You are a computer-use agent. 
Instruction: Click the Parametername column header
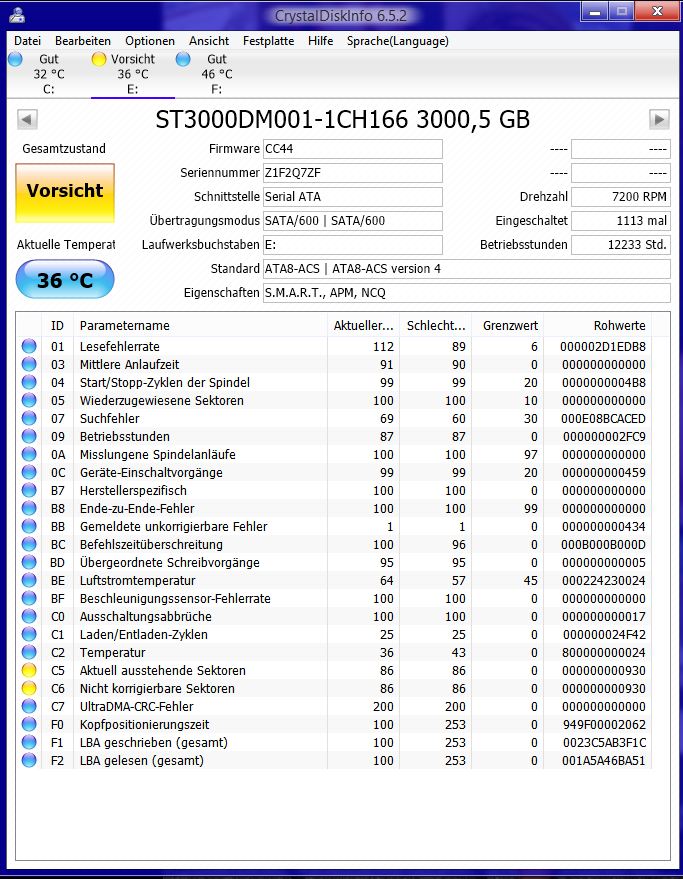200,325
